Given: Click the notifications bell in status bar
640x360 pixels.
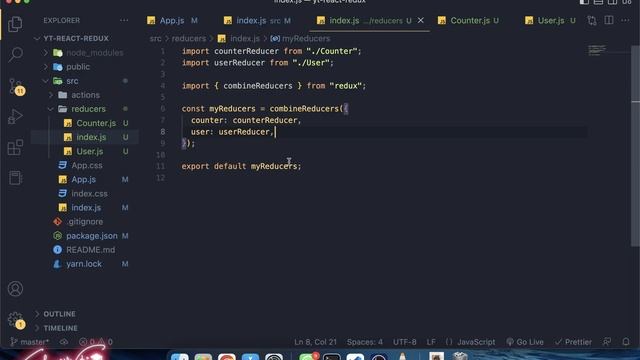Looking at the screenshot, I should (626, 342).
